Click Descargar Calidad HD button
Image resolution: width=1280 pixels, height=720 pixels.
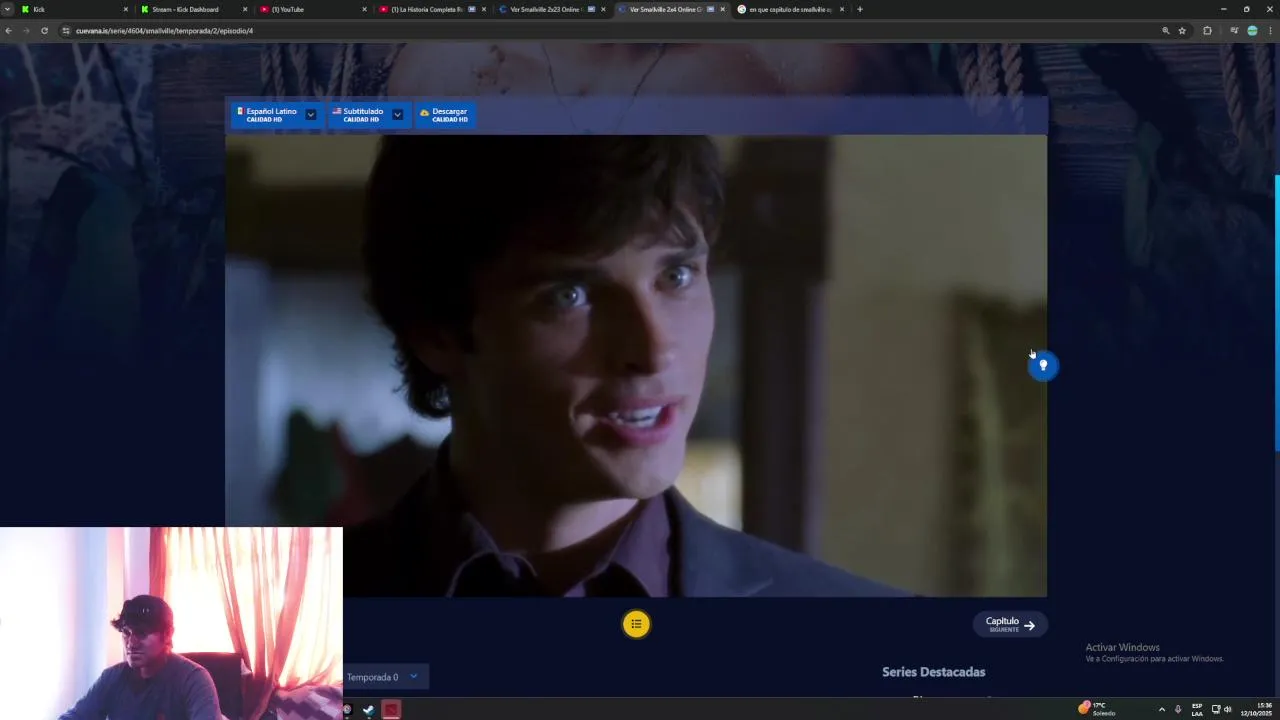445,115
